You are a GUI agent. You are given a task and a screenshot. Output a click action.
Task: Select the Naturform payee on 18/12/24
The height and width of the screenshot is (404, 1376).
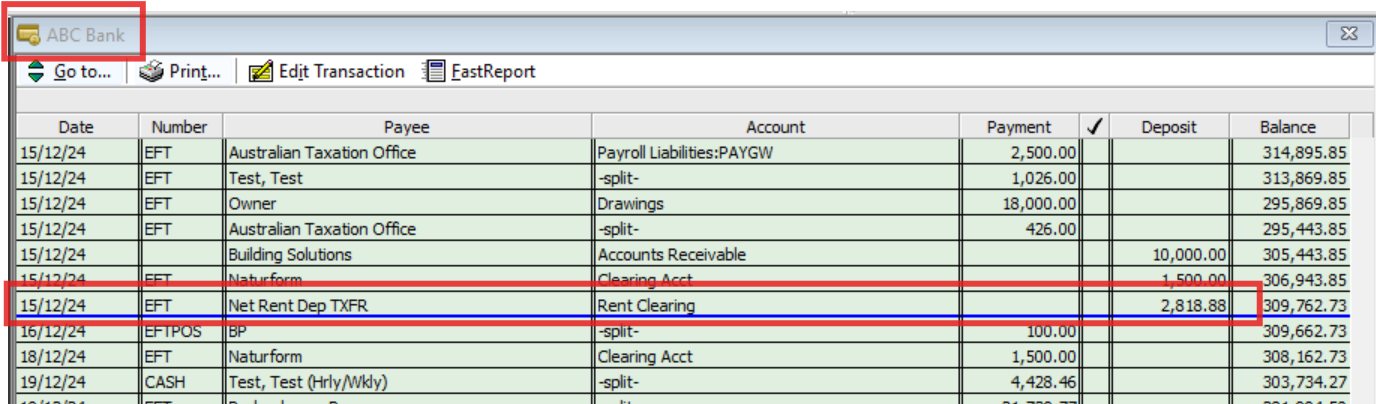tap(408, 356)
